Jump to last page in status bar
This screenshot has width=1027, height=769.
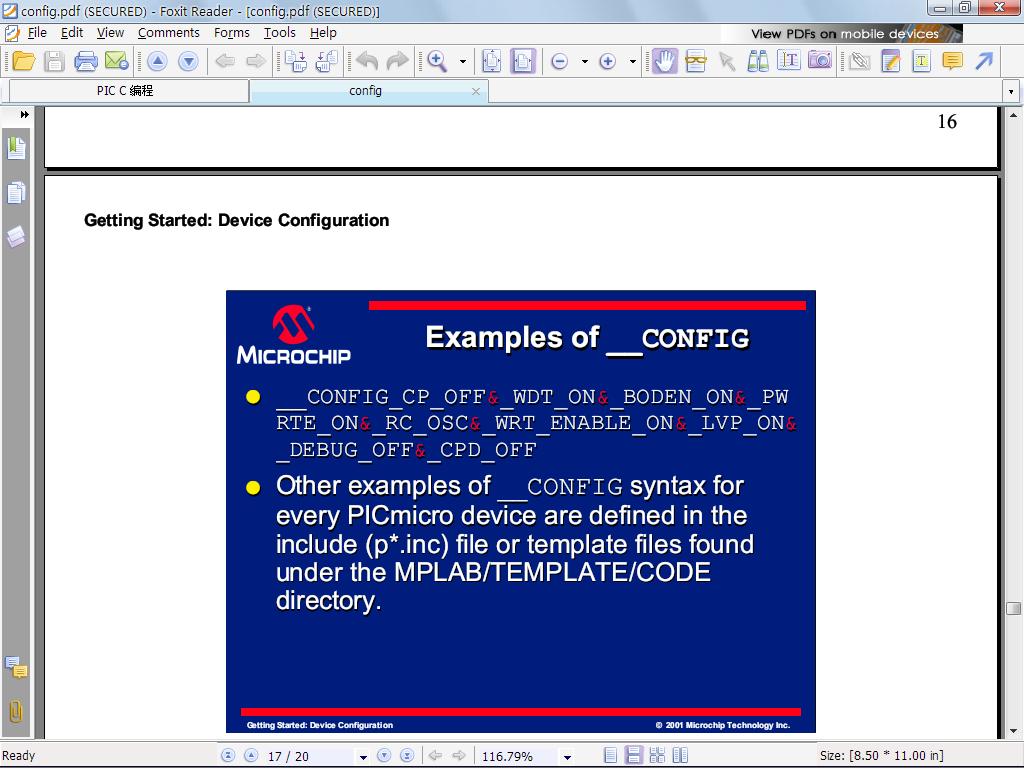[407, 755]
